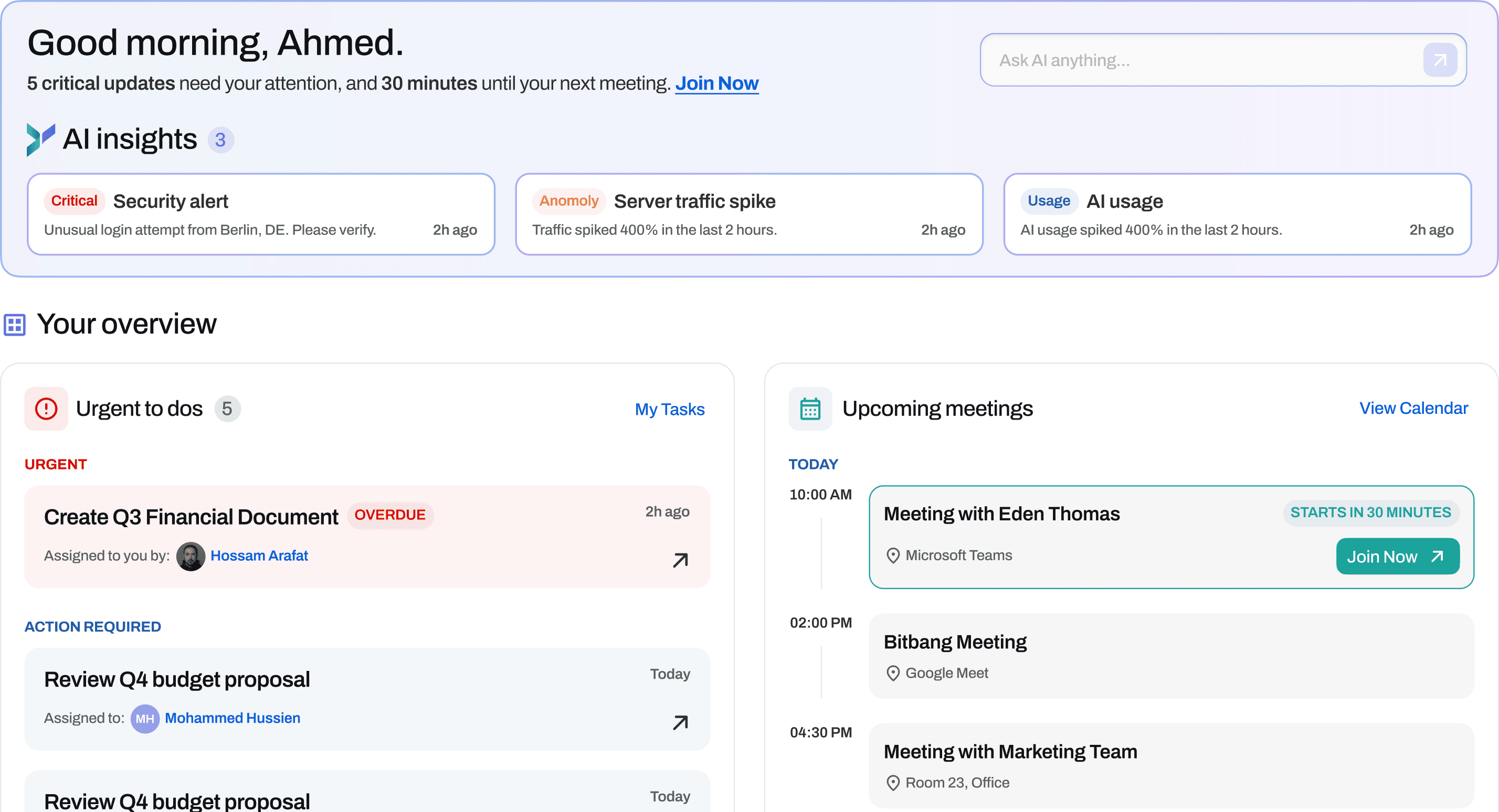Open the Critical Security alert card

(261, 214)
